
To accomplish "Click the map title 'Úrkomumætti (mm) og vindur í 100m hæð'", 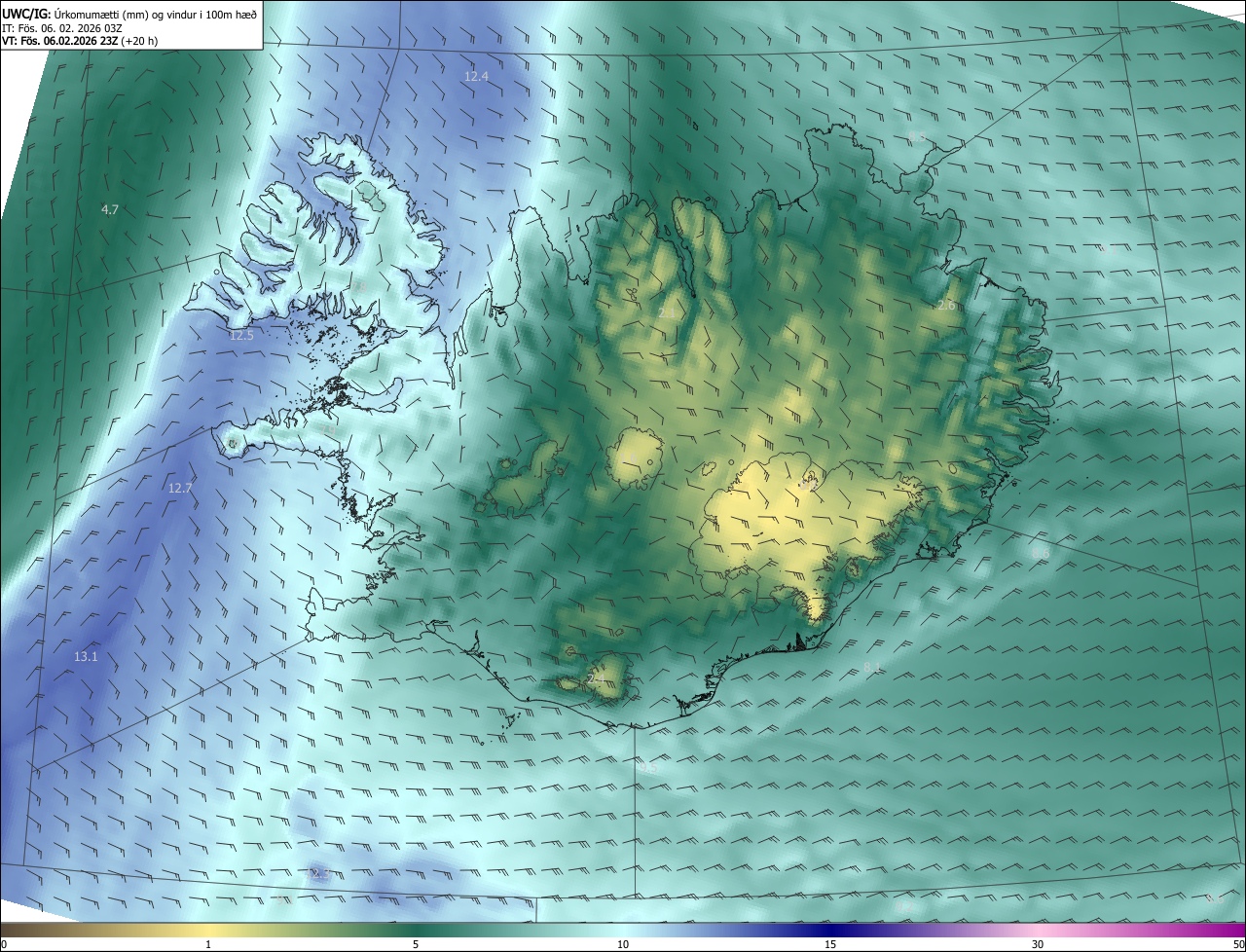I will click(x=155, y=13).
